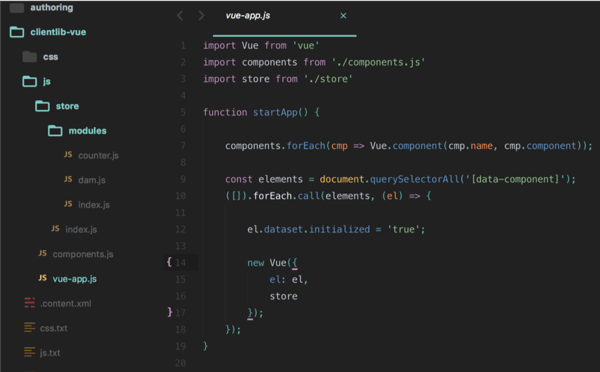Click the authoring folder icon
The image size is (600, 372).
(x=16, y=7)
